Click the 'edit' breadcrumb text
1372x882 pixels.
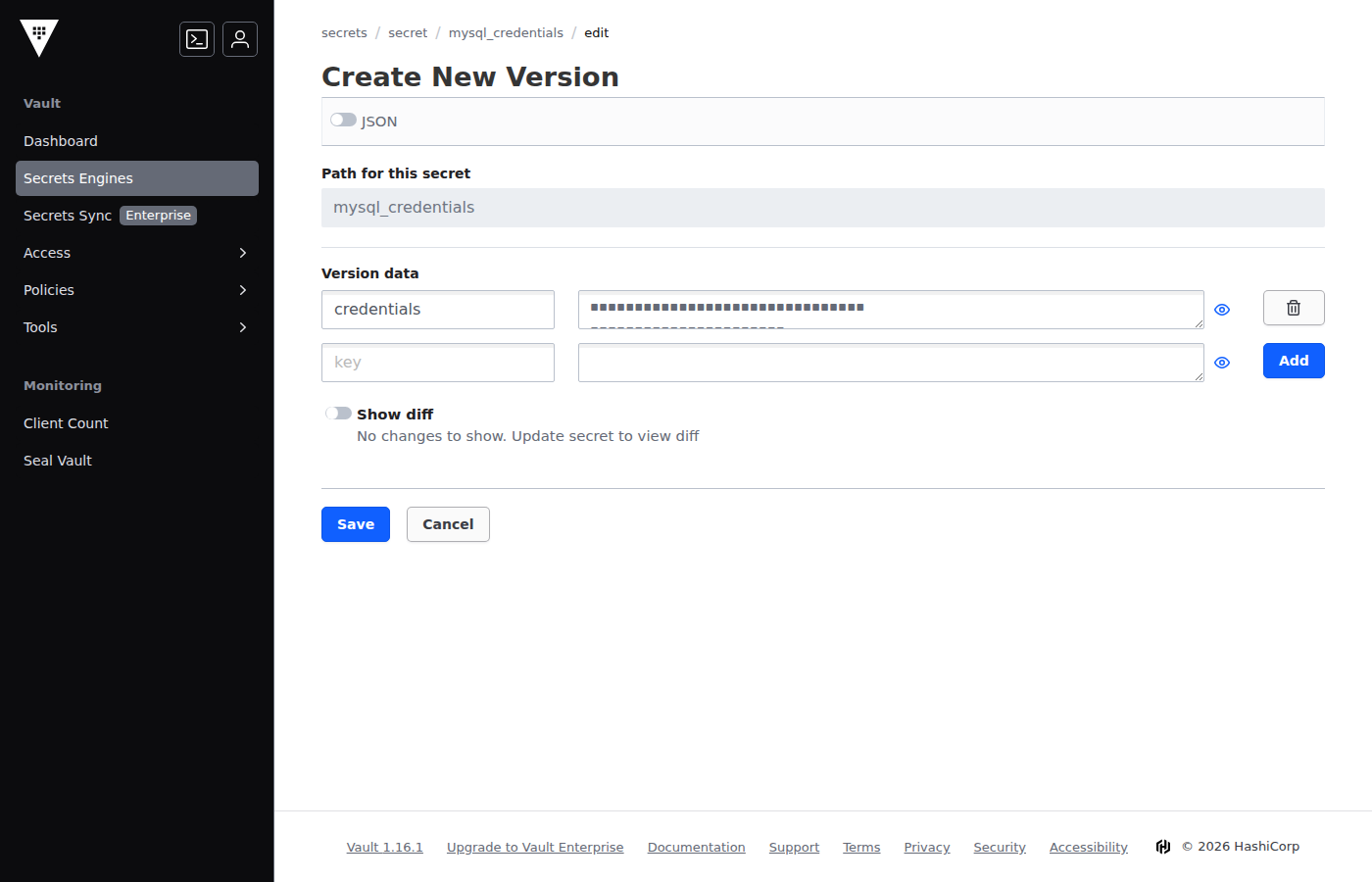pyautogui.click(x=597, y=32)
